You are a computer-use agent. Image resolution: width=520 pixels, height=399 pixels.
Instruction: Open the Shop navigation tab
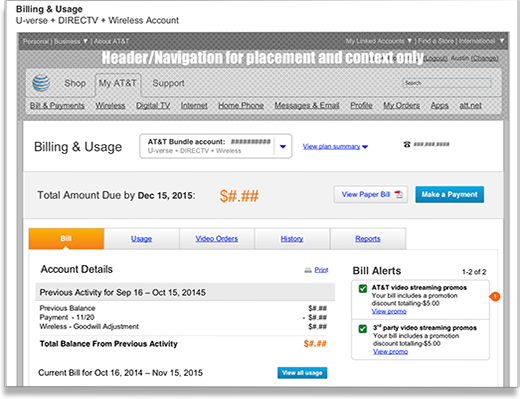click(x=75, y=83)
